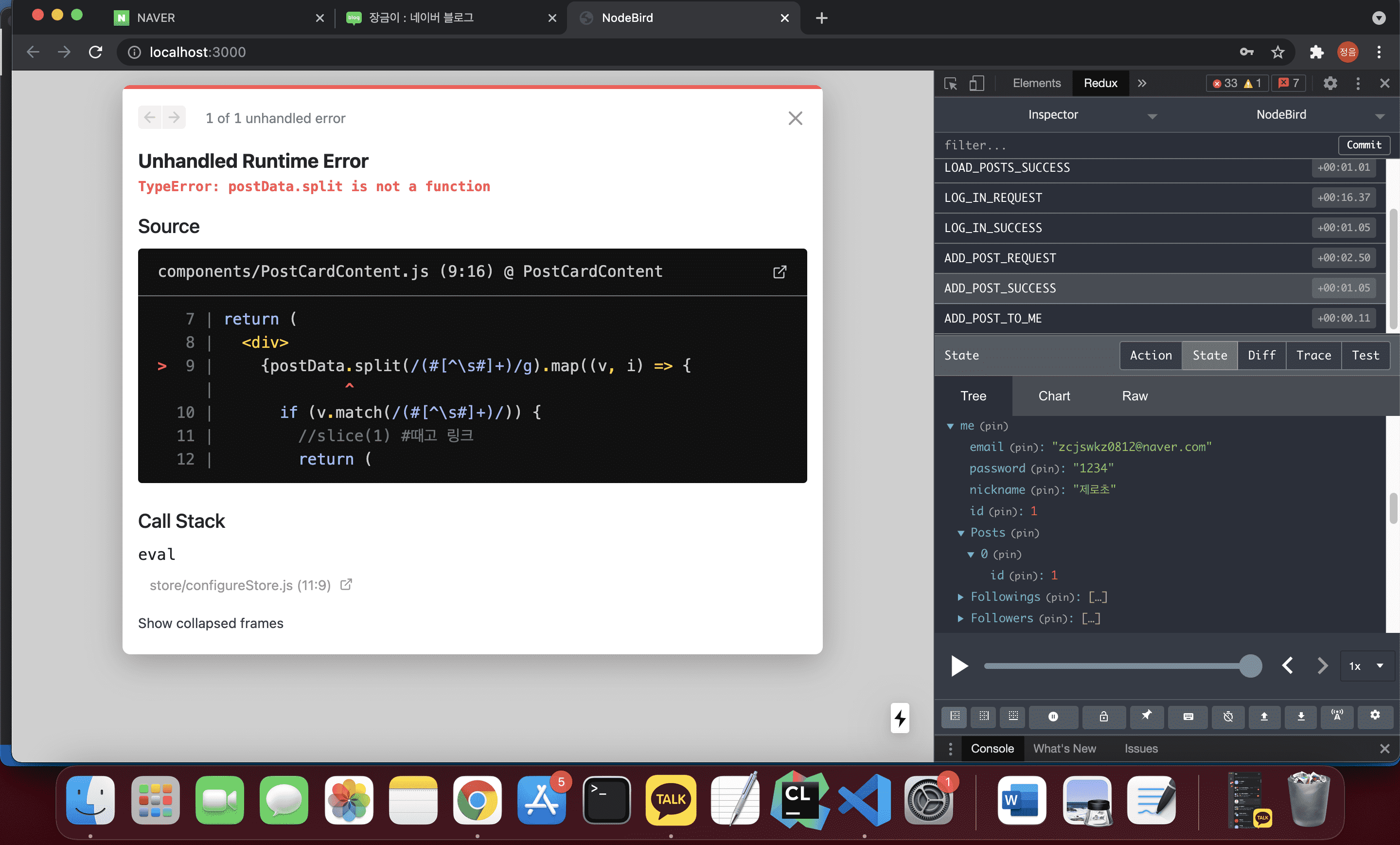Open source file external link icon
The width and height of the screenshot is (1400, 845).
pyautogui.click(x=780, y=271)
